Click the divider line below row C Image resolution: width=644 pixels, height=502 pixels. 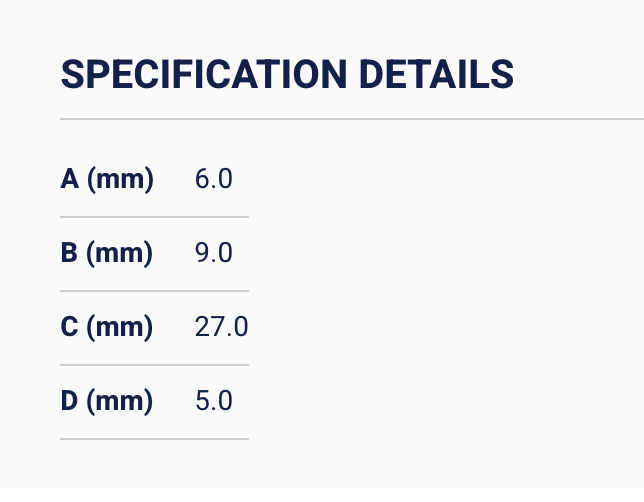(154, 365)
